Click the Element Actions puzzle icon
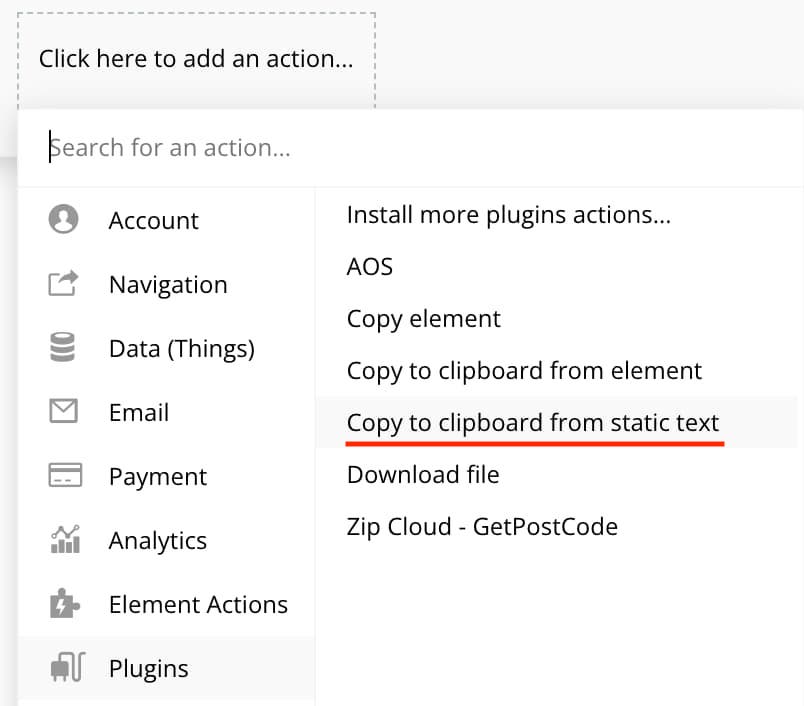804x706 pixels. [x=65, y=603]
